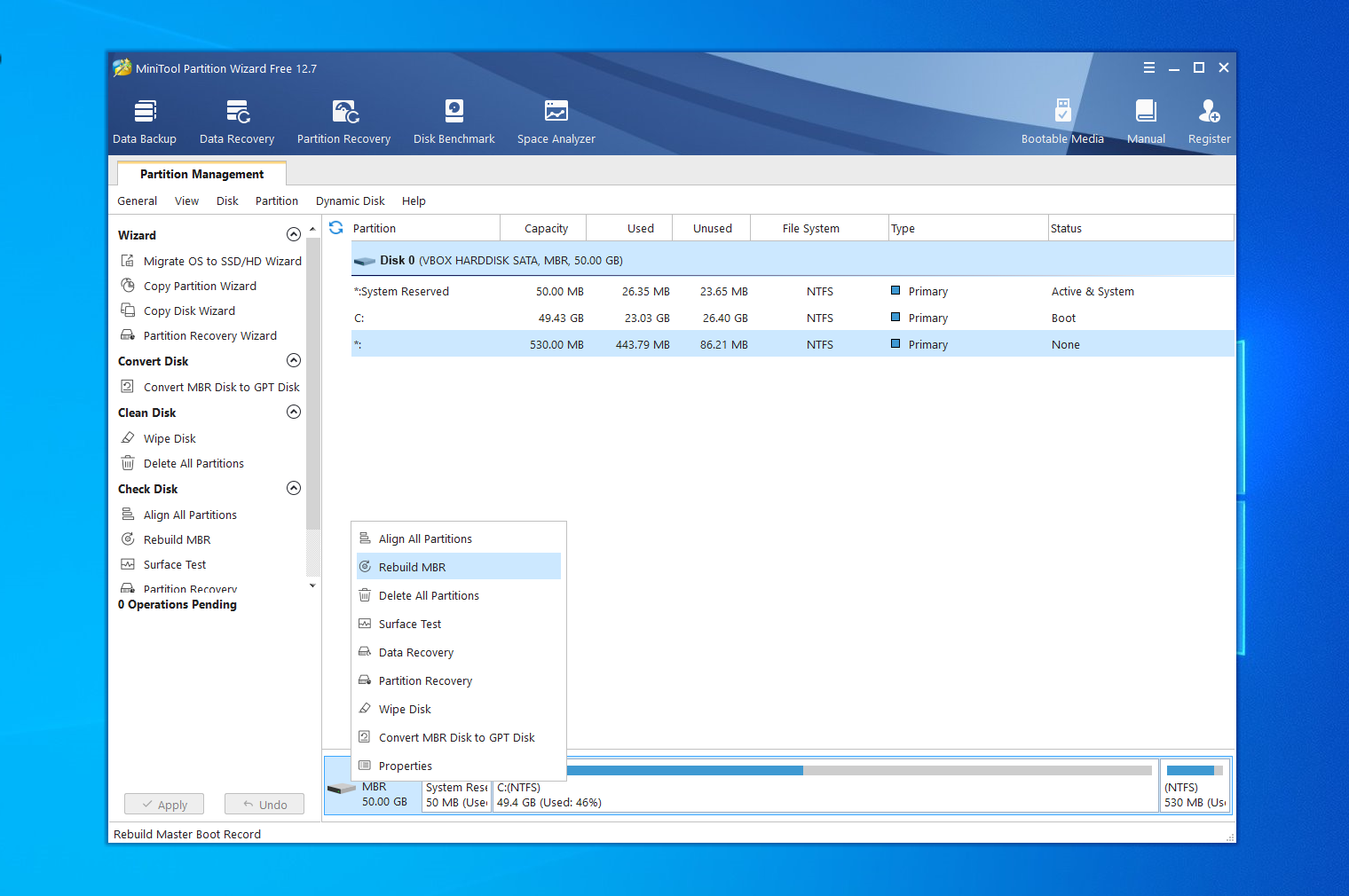Sort by the Used column header
Image resolution: width=1349 pixels, height=896 pixels.
tap(629, 228)
